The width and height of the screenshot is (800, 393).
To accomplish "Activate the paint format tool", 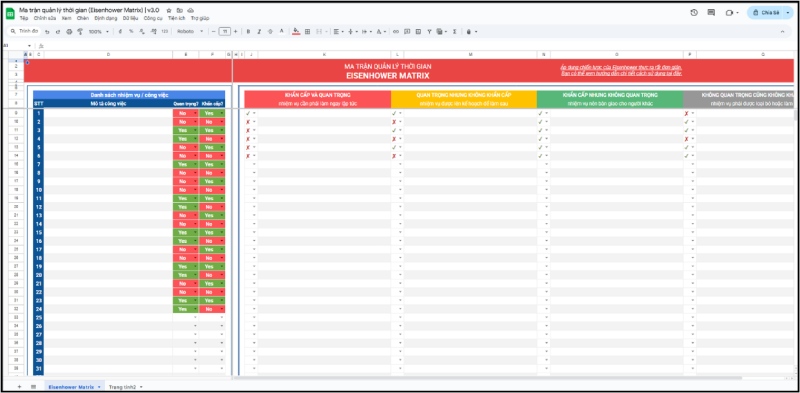I will click(x=80, y=32).
